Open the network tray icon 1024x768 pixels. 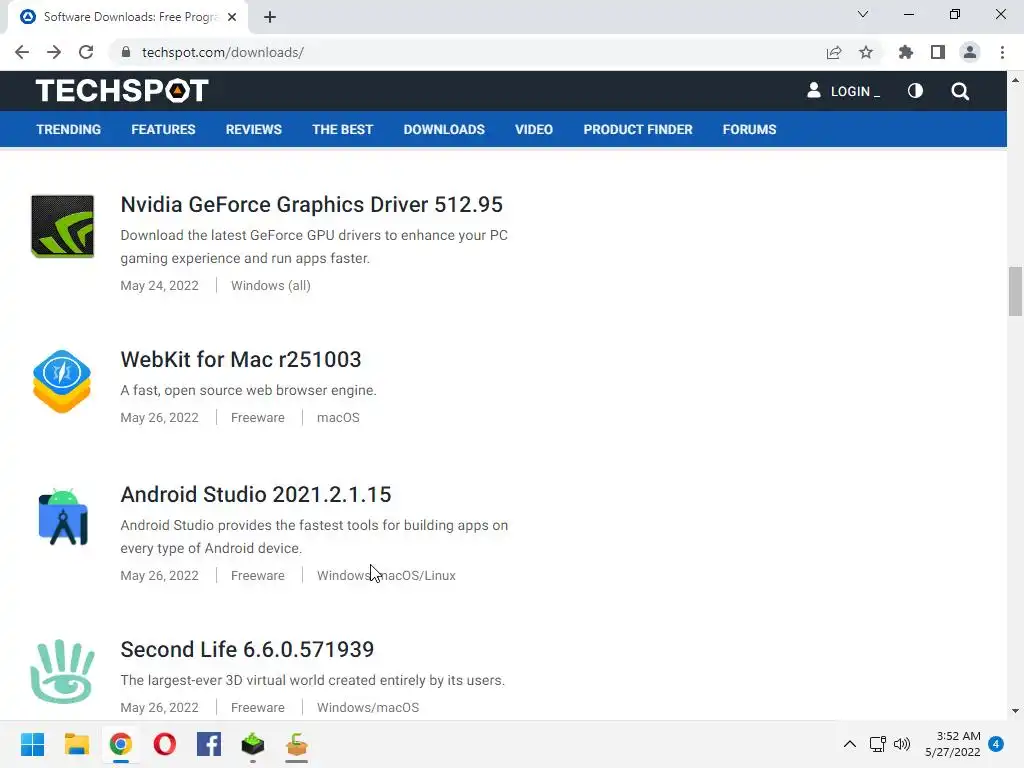tap(877, 744)
